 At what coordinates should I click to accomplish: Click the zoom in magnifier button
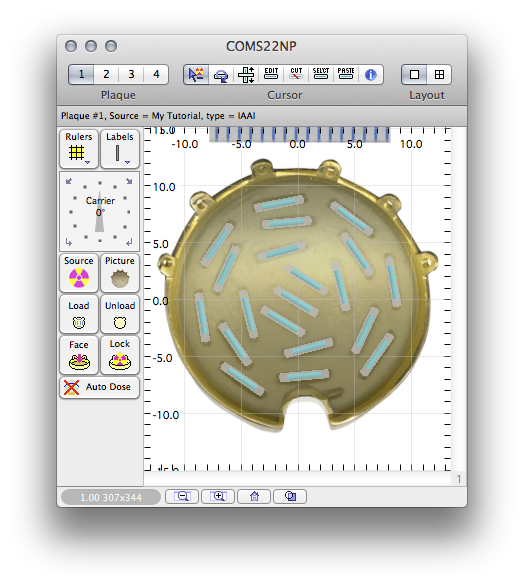218,496
